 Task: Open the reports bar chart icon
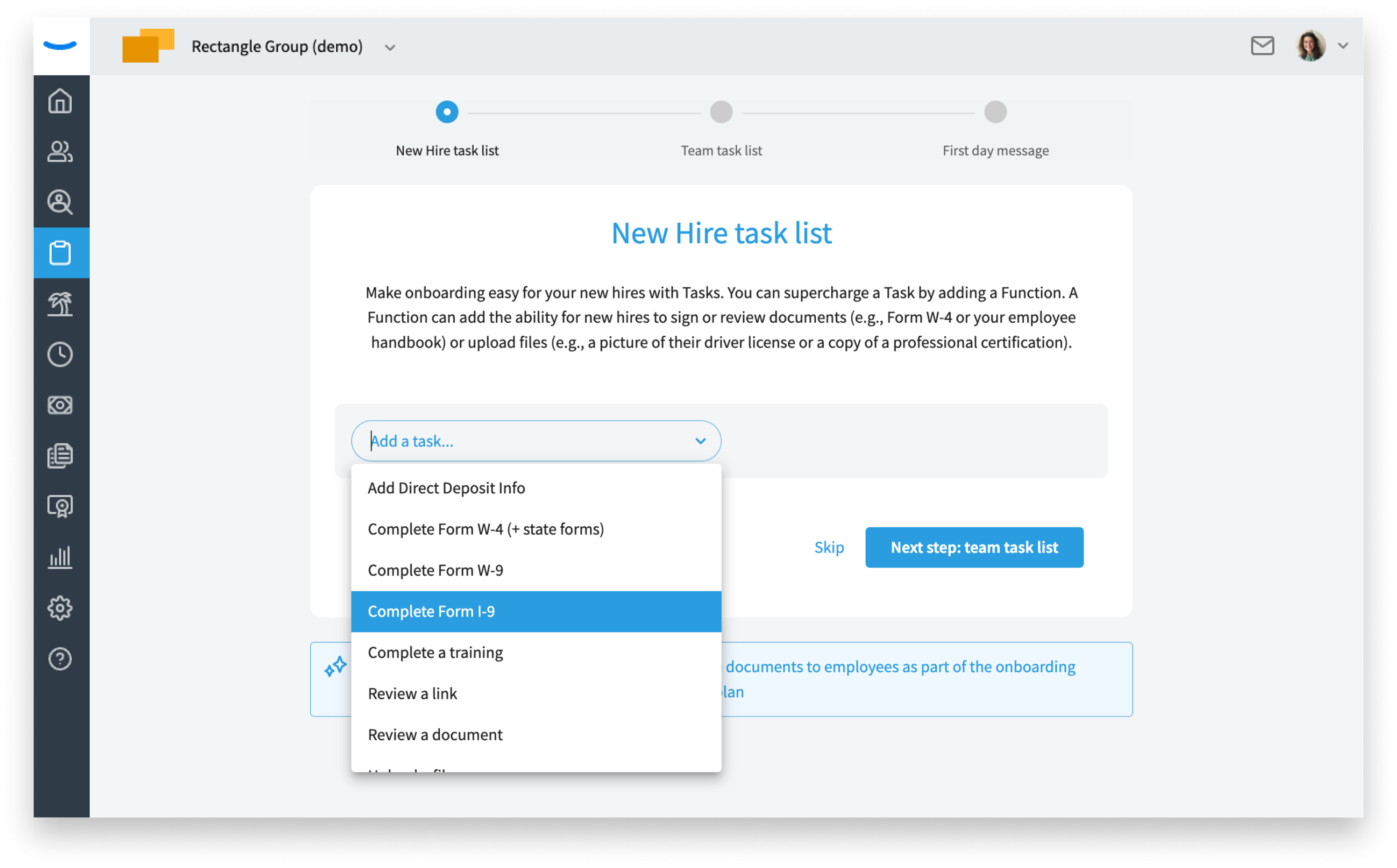pos(60,557)
